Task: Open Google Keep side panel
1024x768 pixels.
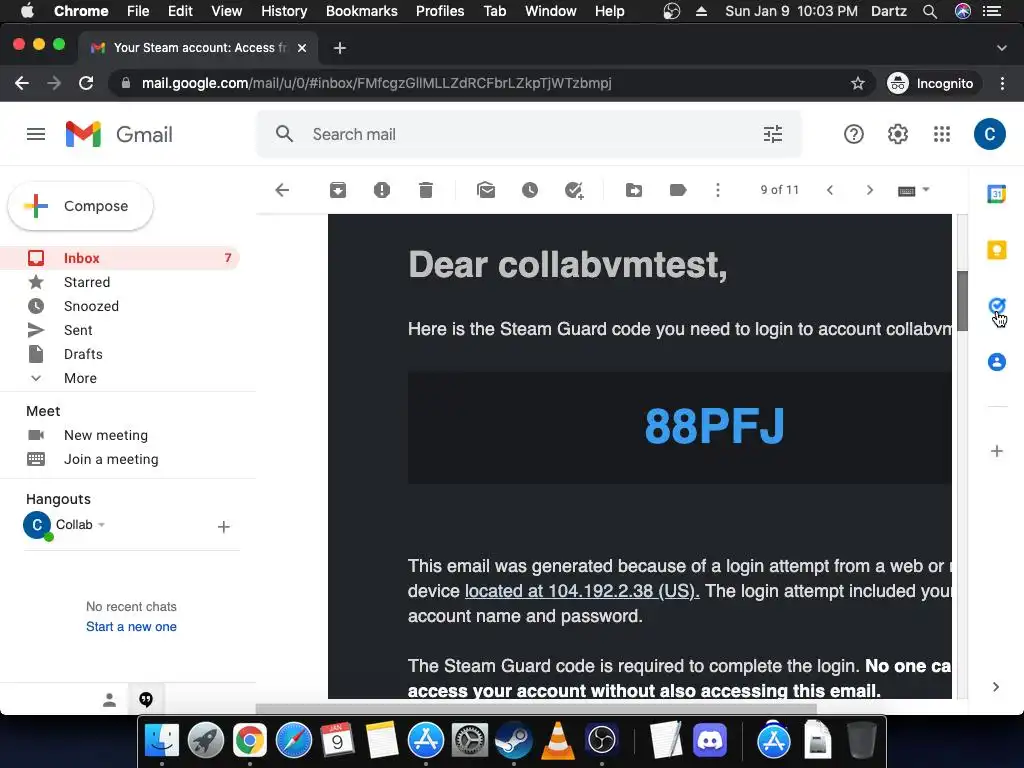Action: pos(997,250)
